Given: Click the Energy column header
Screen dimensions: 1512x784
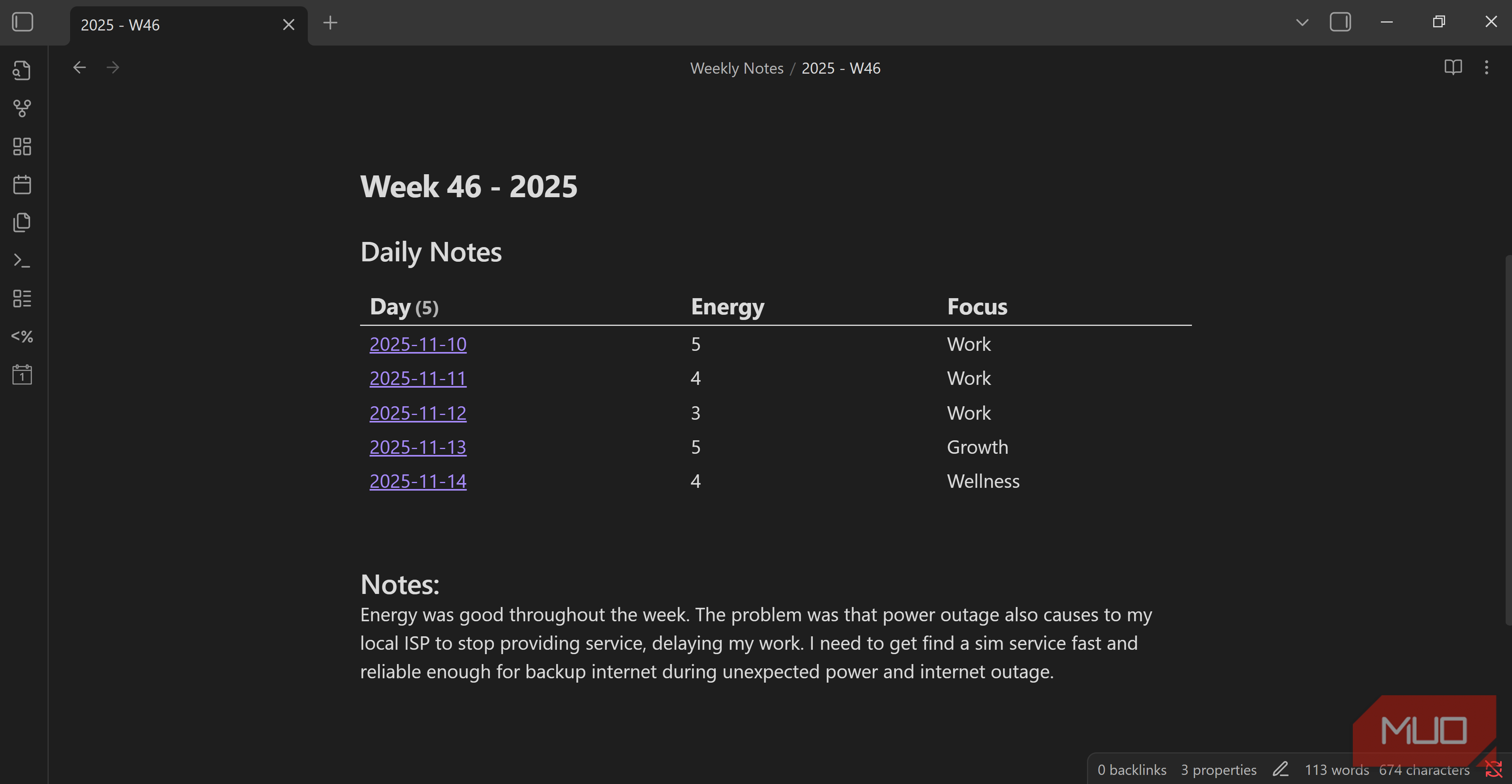Looking at the screenshot, I should (727, 307).
